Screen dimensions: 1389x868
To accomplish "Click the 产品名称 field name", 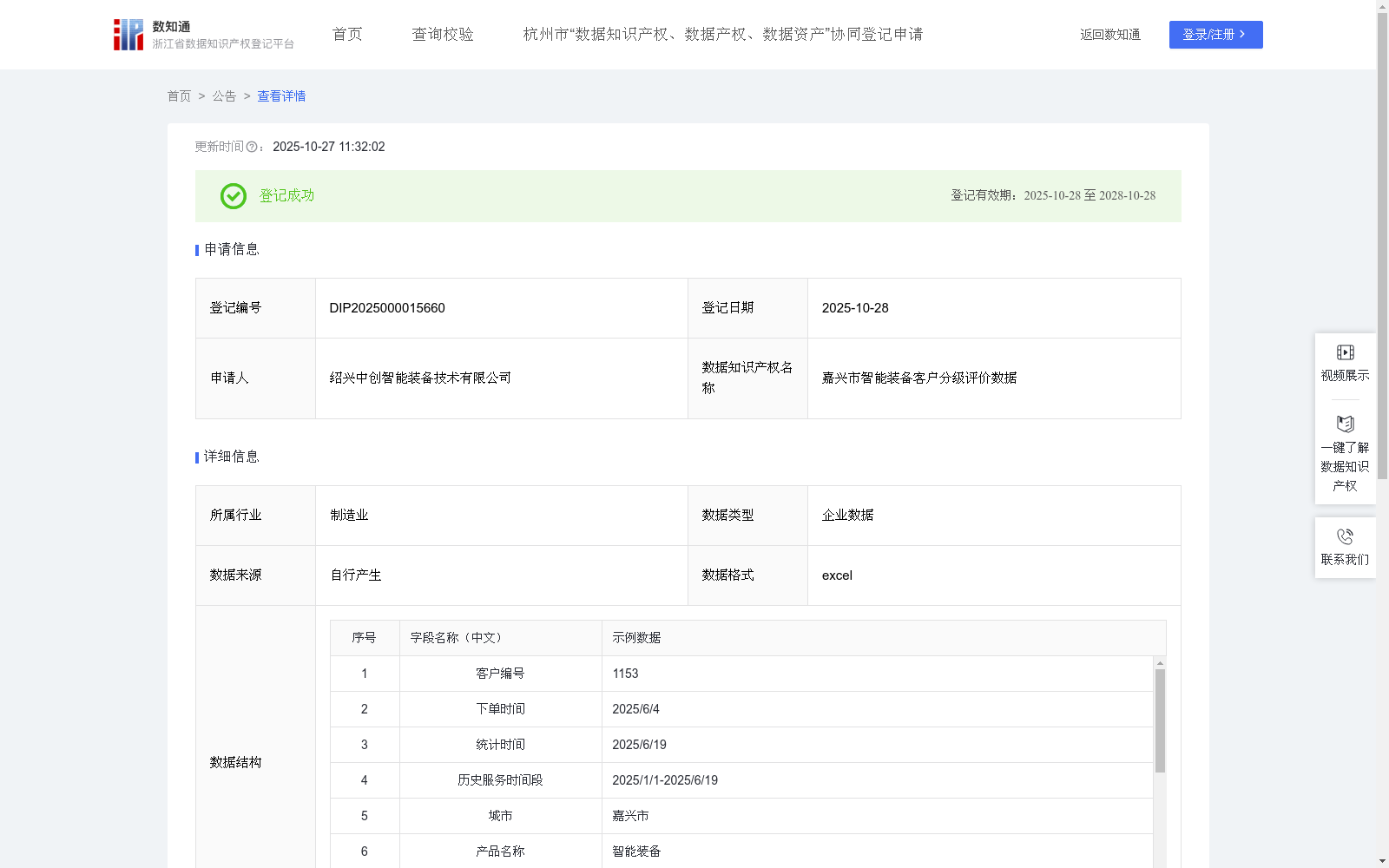I will [x=500, y=852].
